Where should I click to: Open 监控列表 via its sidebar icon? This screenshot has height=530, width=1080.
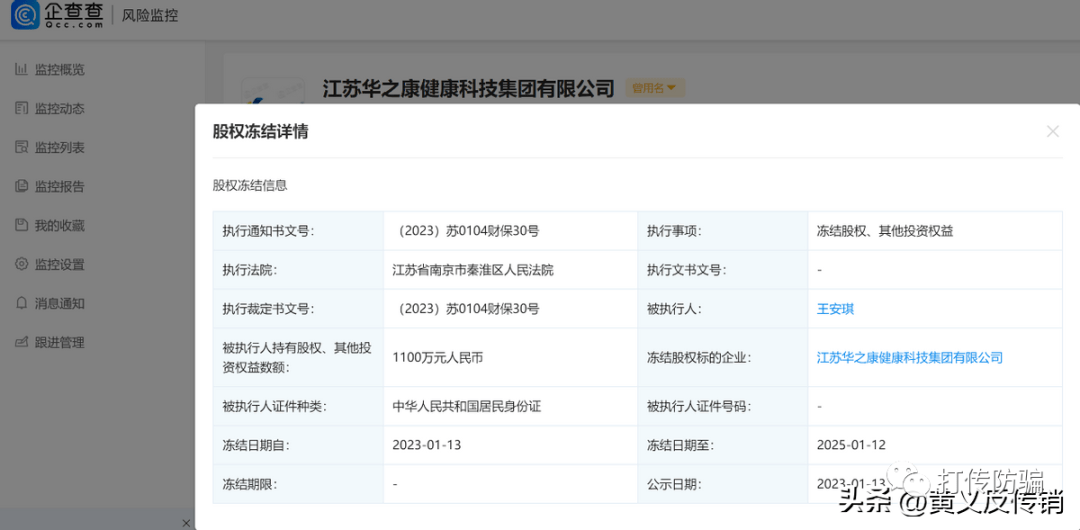[x=21, y=148]
